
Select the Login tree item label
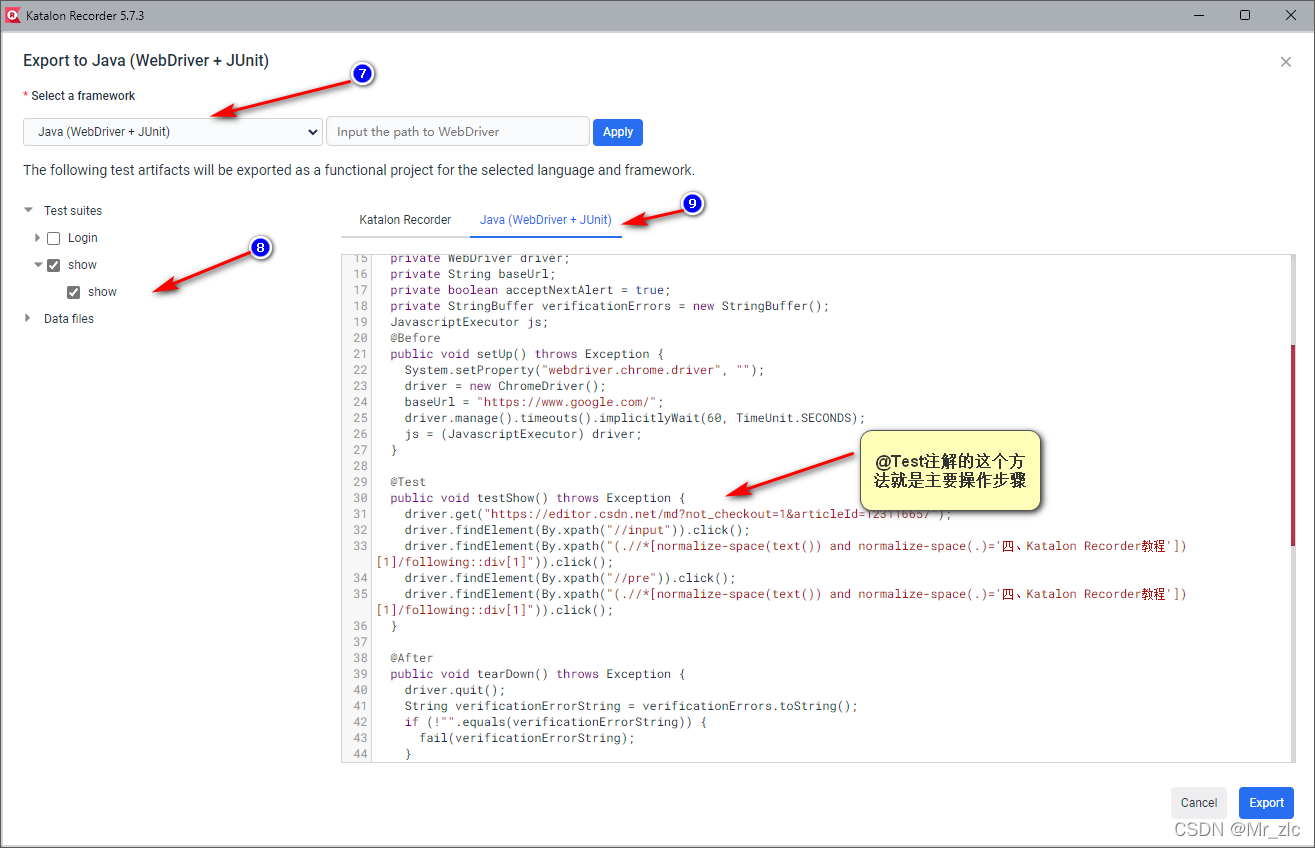[83, 238]
